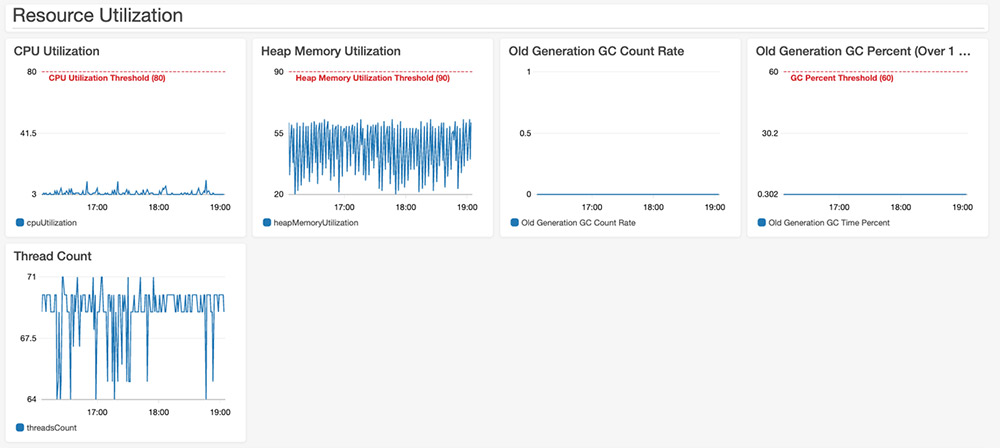Click the 18:00 time marker in CPU chart

(x=158, y=207)
